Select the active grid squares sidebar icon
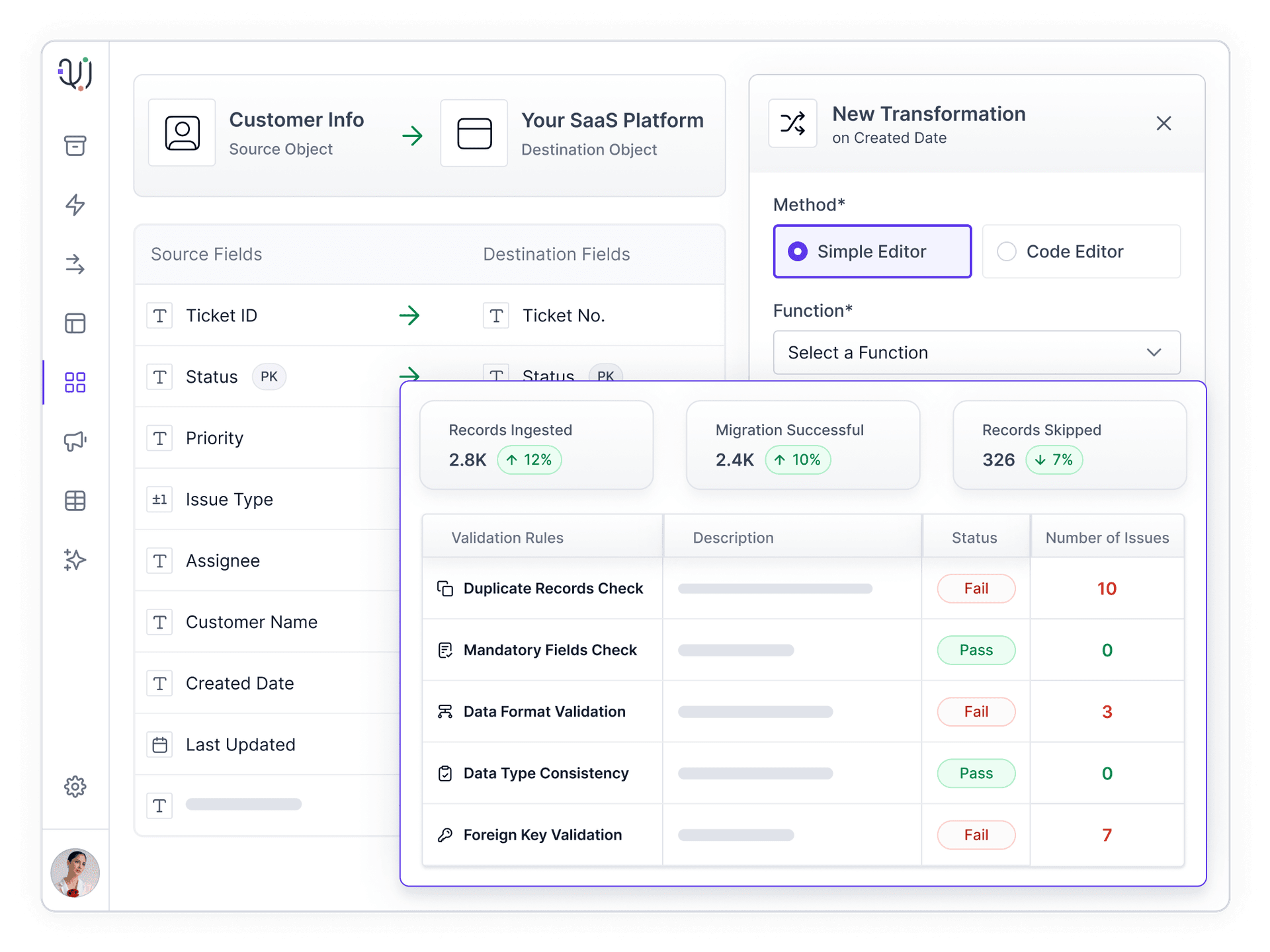The height and width of the screenshot is (952, 1270). 75,382
